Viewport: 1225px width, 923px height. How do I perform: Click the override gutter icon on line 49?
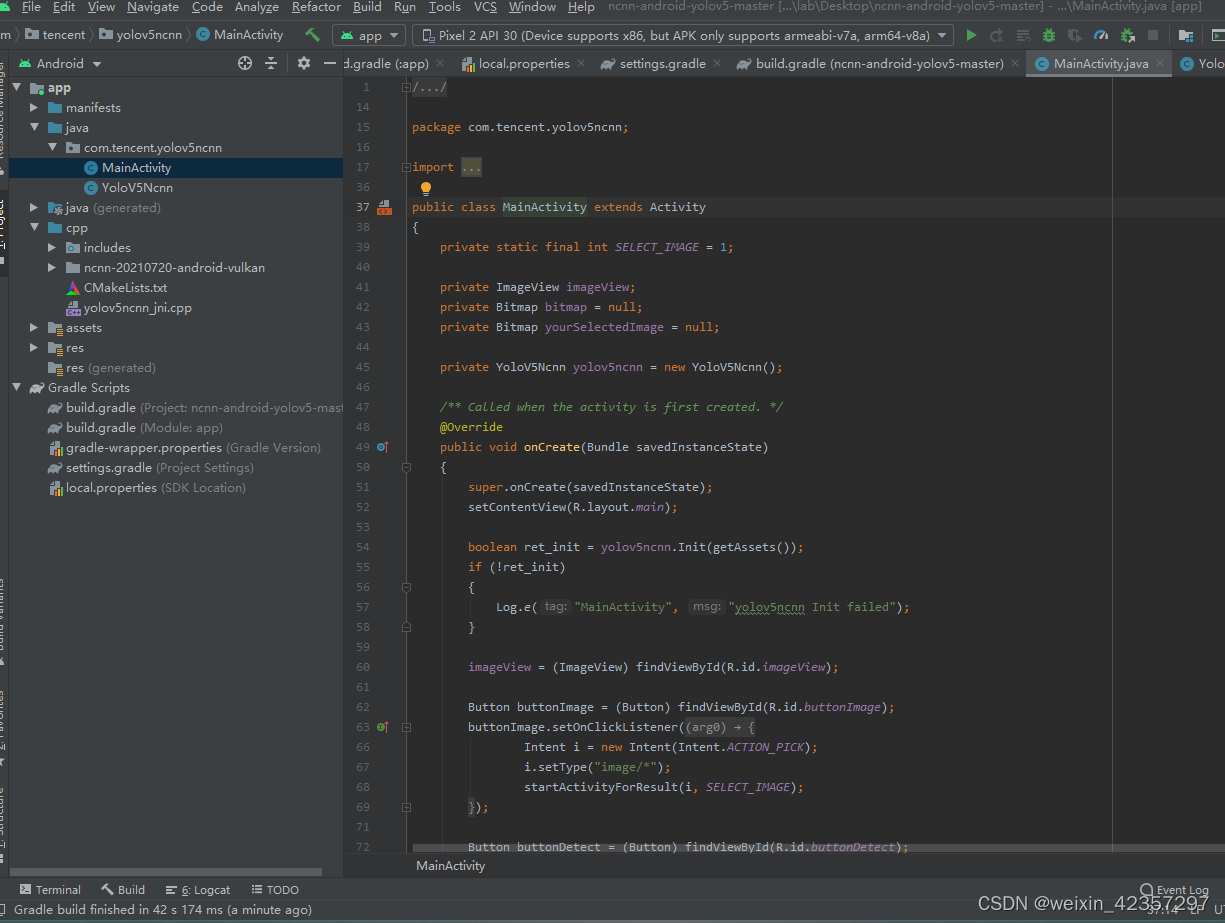pos(382,447)
